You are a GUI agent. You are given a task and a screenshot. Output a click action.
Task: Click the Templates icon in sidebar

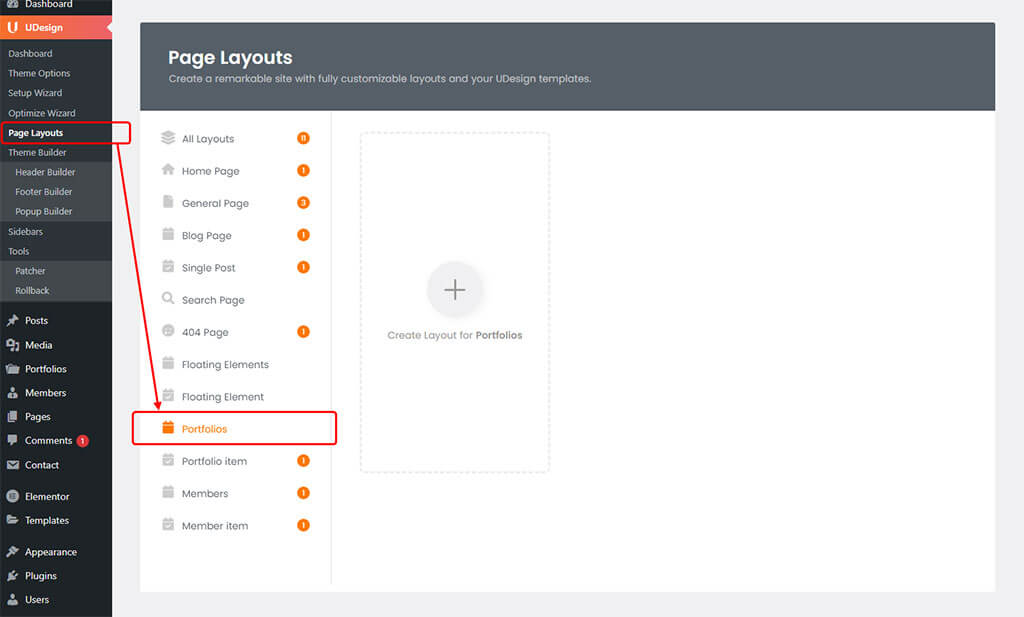(x=13, y=520)
